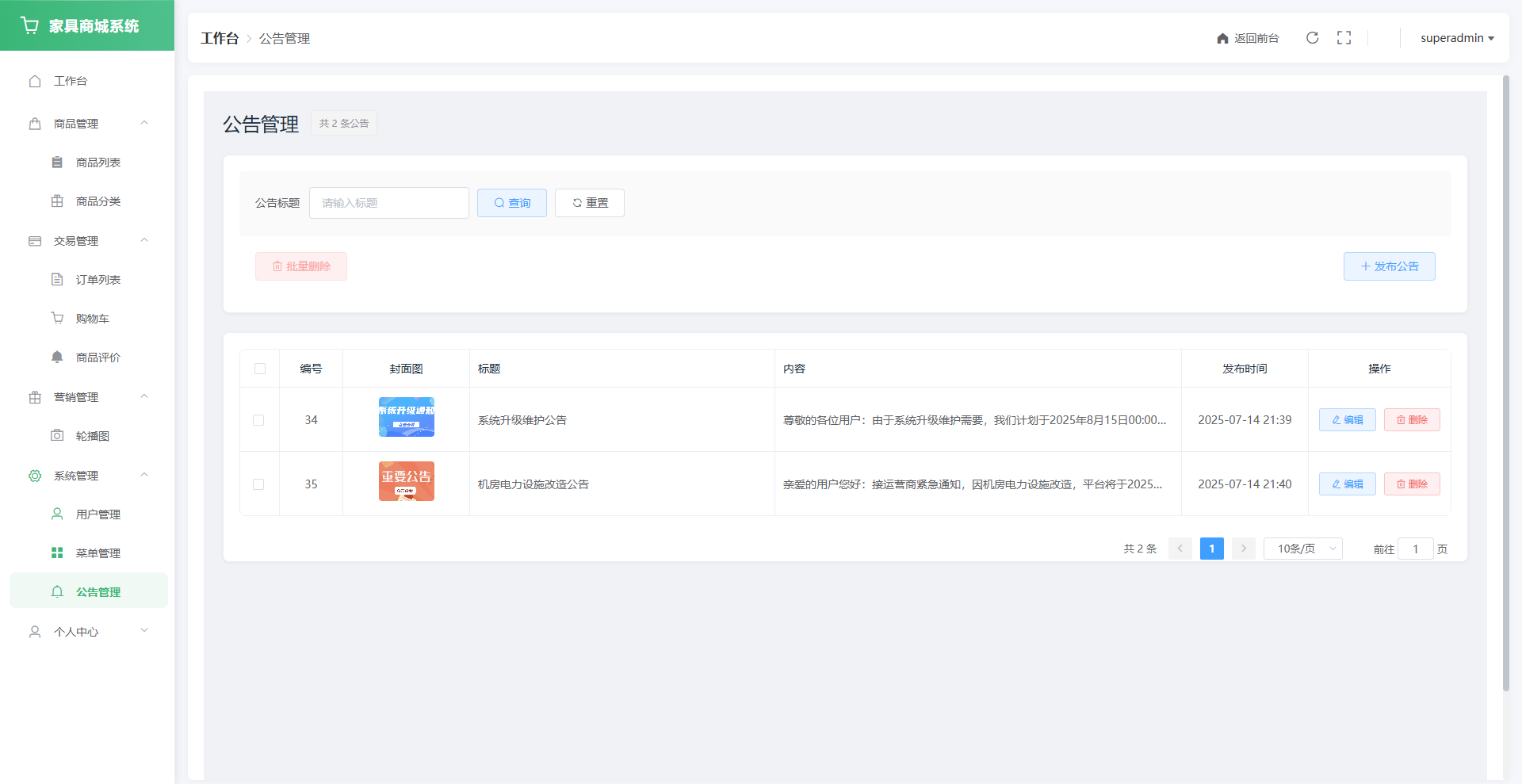Viewport: 1522px width, 784px height.
Task: Open the 10条/页 page size dropdown
Action: pyautogui.click(x=1302, y=549)
